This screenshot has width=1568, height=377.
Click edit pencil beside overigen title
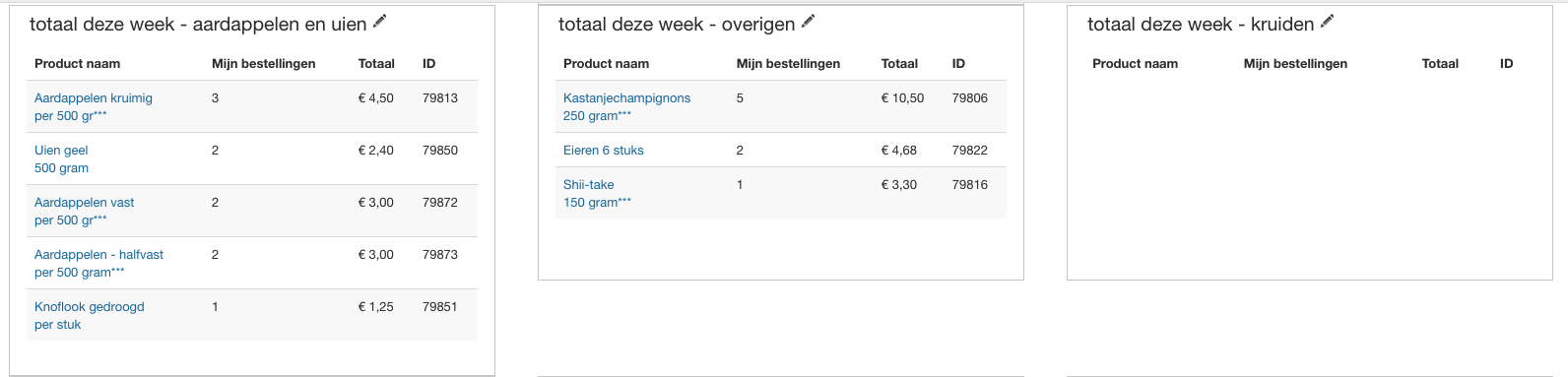point(808,22)
